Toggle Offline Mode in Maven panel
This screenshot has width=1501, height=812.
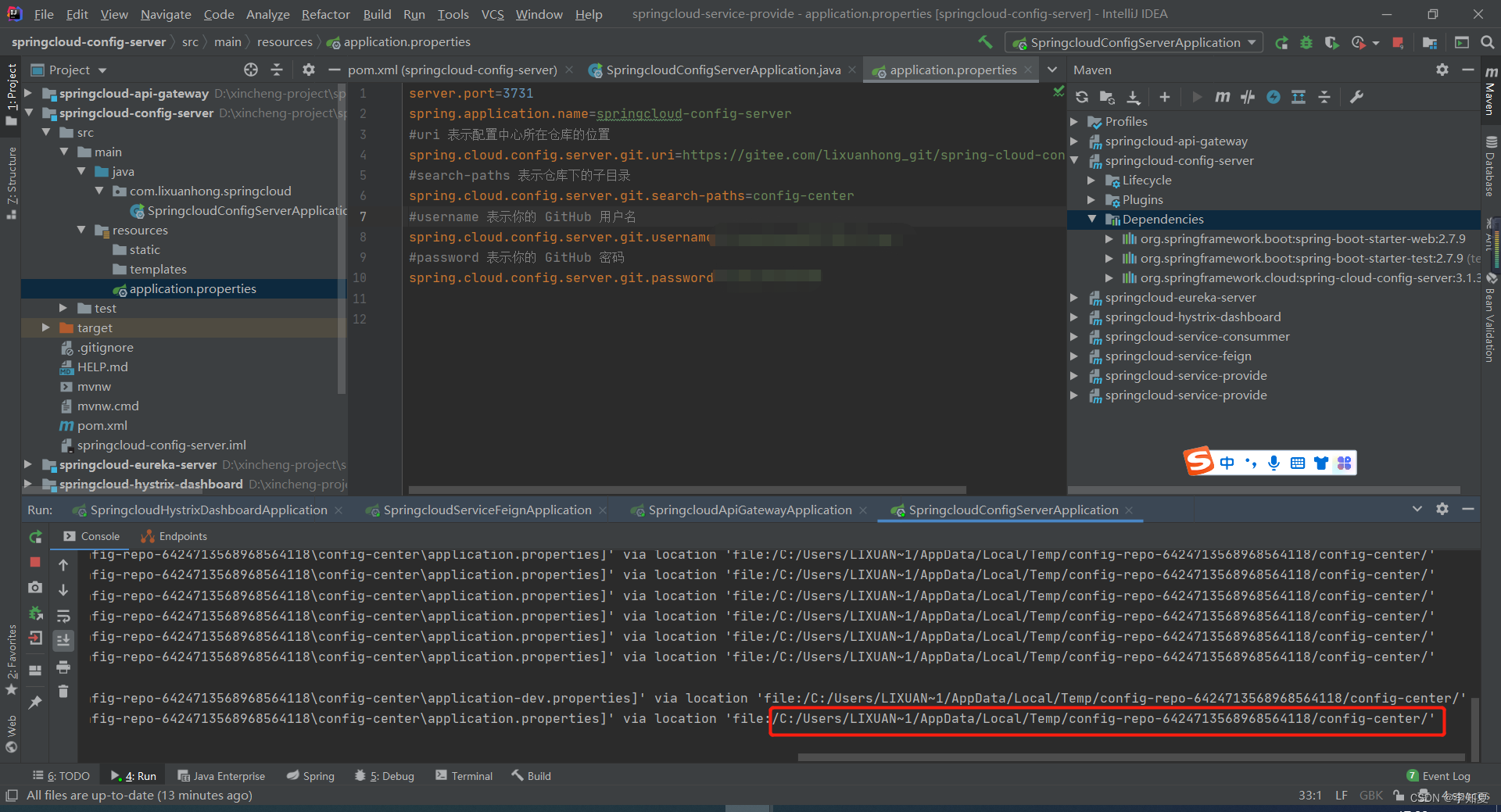(x=1274, y=97)
